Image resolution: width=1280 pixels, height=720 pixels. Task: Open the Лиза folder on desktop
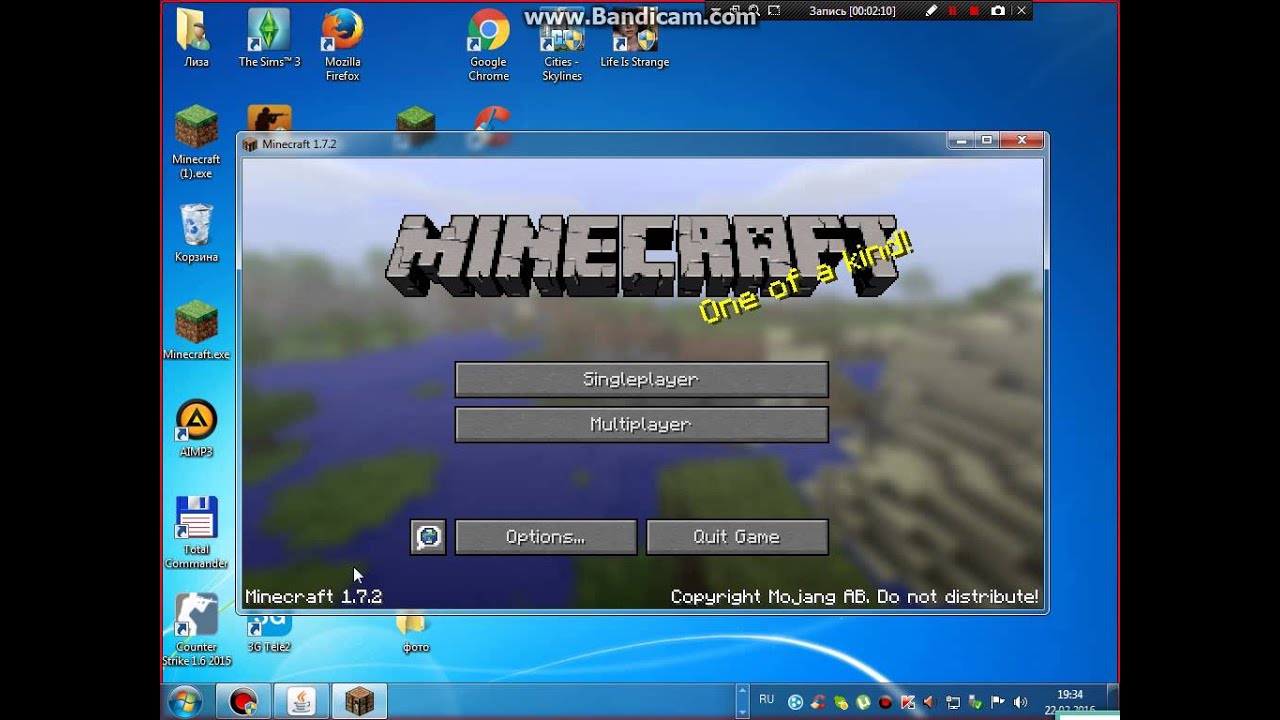coord(196,38)
